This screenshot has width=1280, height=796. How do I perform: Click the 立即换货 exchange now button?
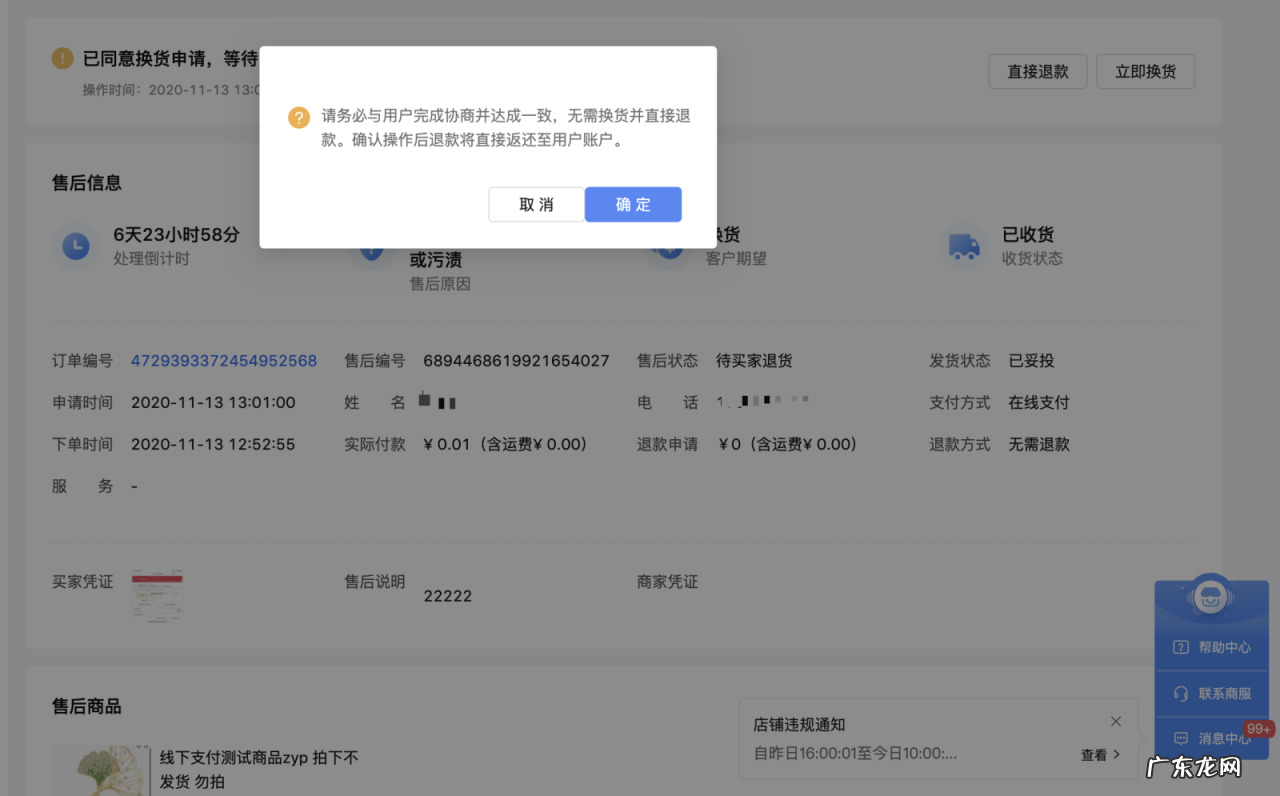(1145, 71)
